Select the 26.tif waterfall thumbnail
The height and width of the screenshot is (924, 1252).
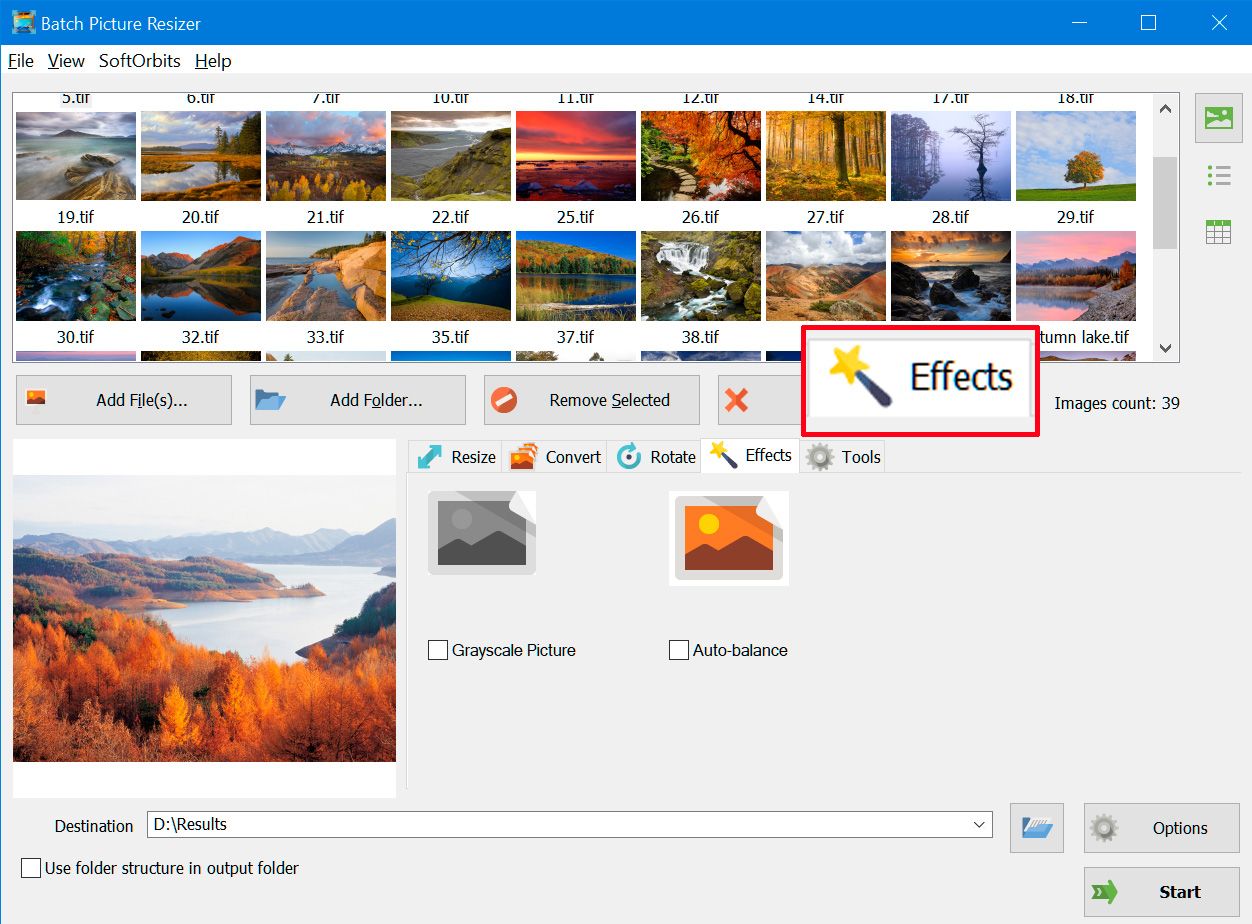(700, 276)
